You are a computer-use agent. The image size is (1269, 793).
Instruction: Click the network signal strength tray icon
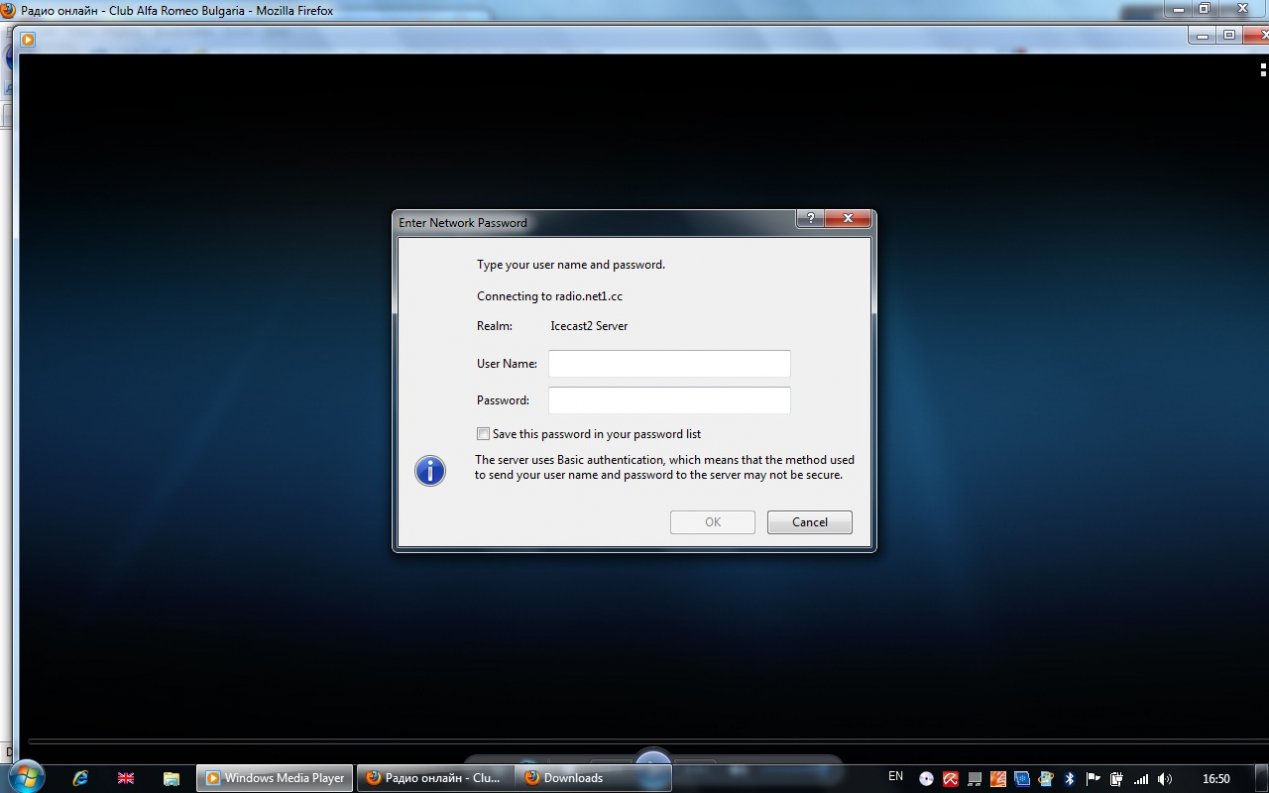click(1141, 778)
